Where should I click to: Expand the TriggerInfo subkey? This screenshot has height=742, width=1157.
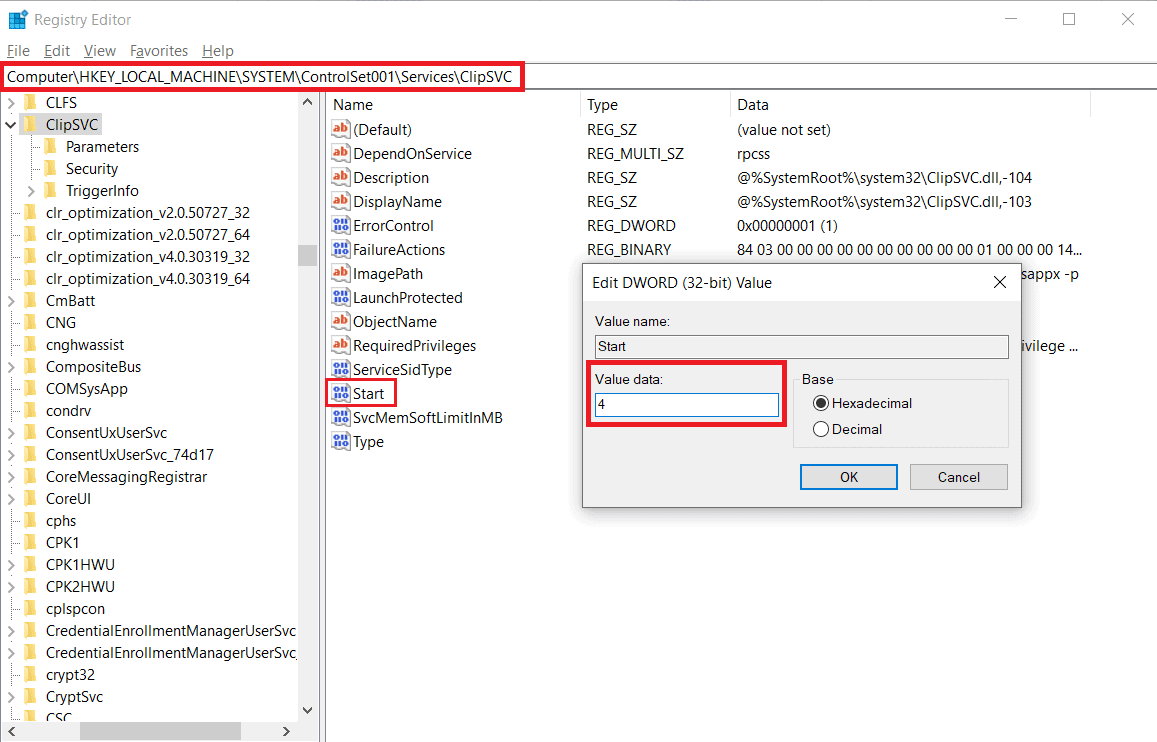31,191
